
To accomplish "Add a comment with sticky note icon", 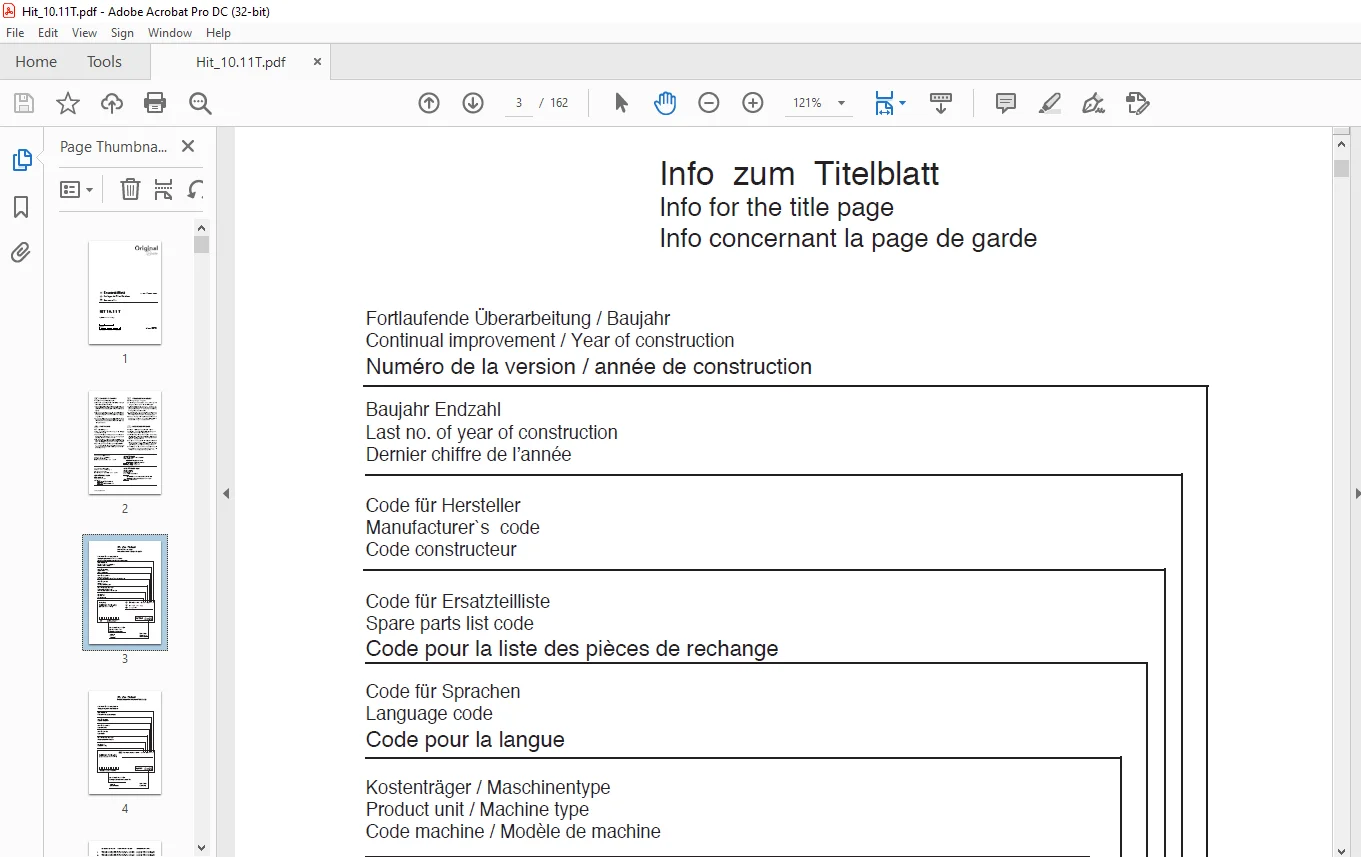I will (x=1006, y=102).
